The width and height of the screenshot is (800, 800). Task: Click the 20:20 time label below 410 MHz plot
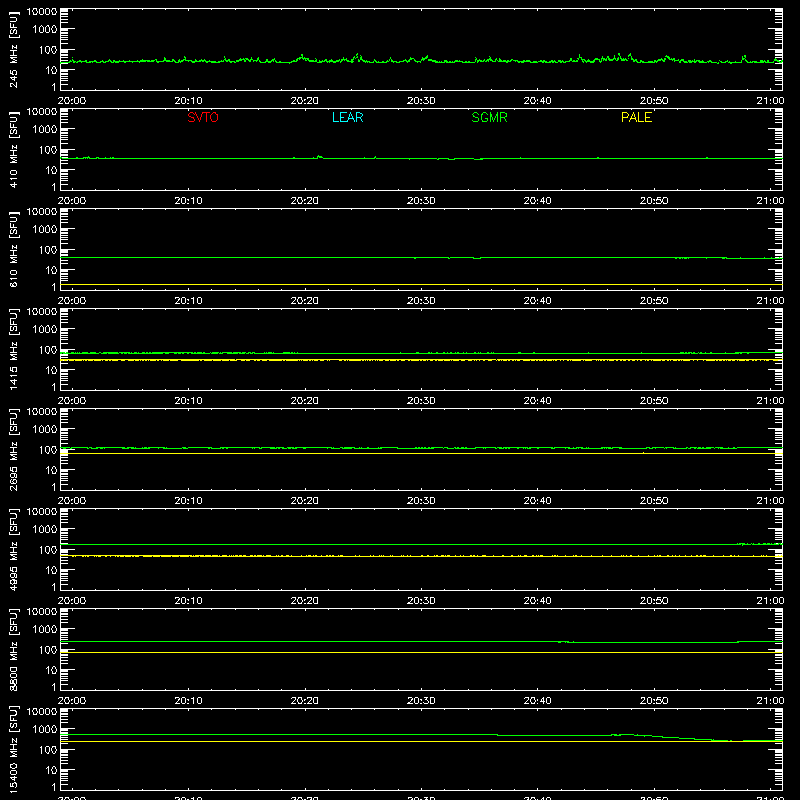305,201
